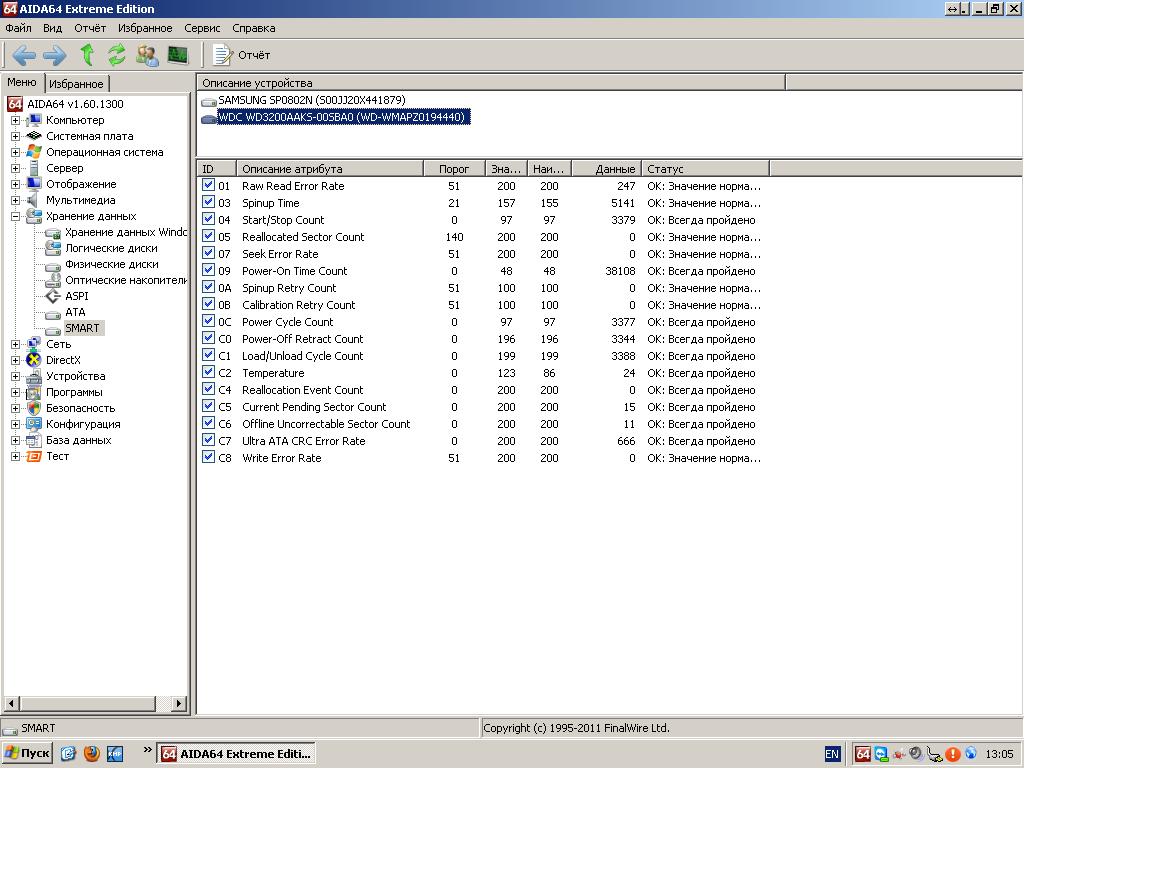Select ATA tree item
This screenshot has width=1174, height=891.
coord(75,312)
